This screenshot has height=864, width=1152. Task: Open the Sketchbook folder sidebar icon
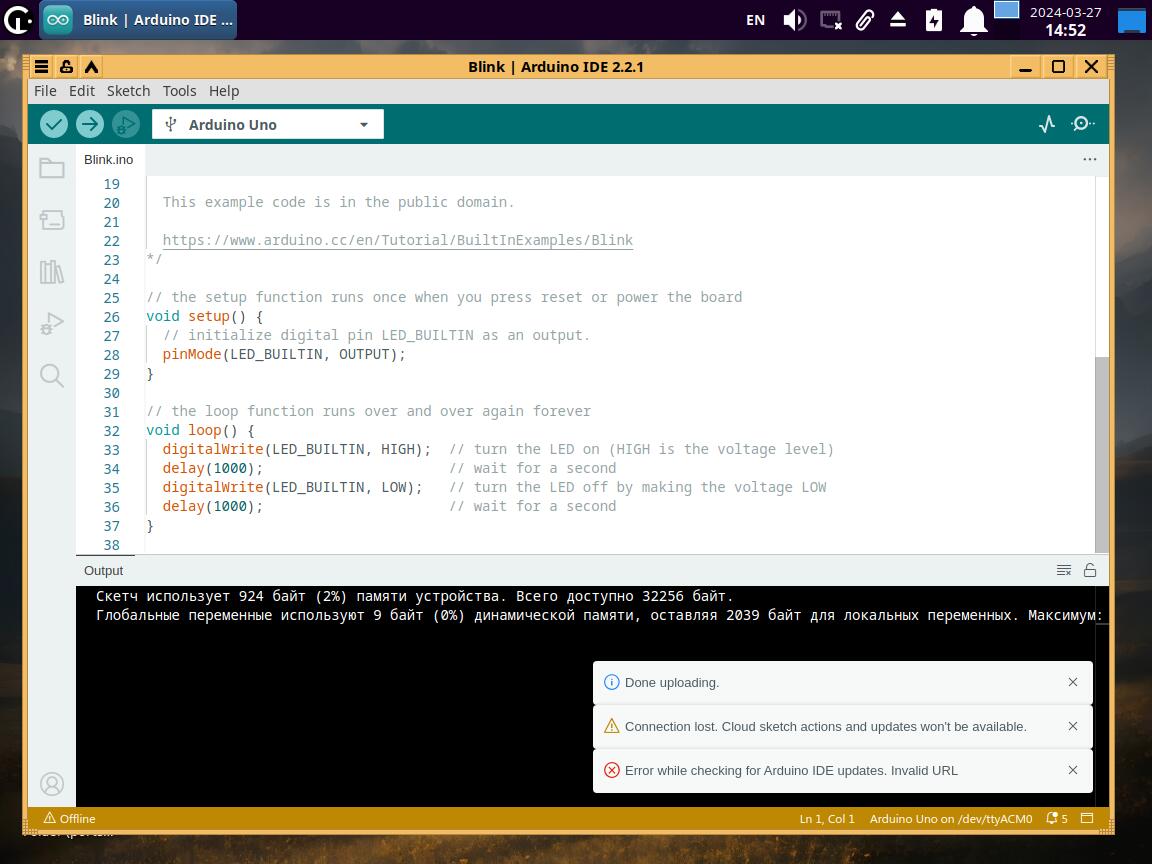51,168
